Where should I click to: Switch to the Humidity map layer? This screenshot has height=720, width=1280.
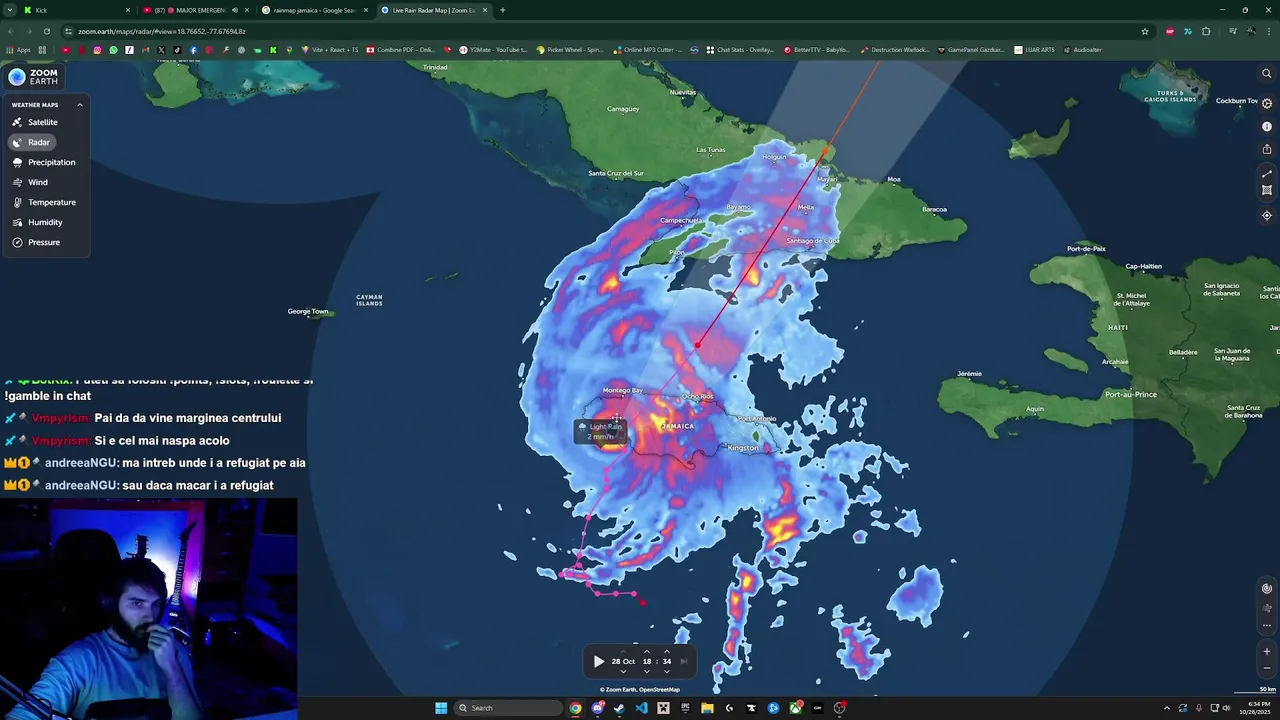(38, 222)
